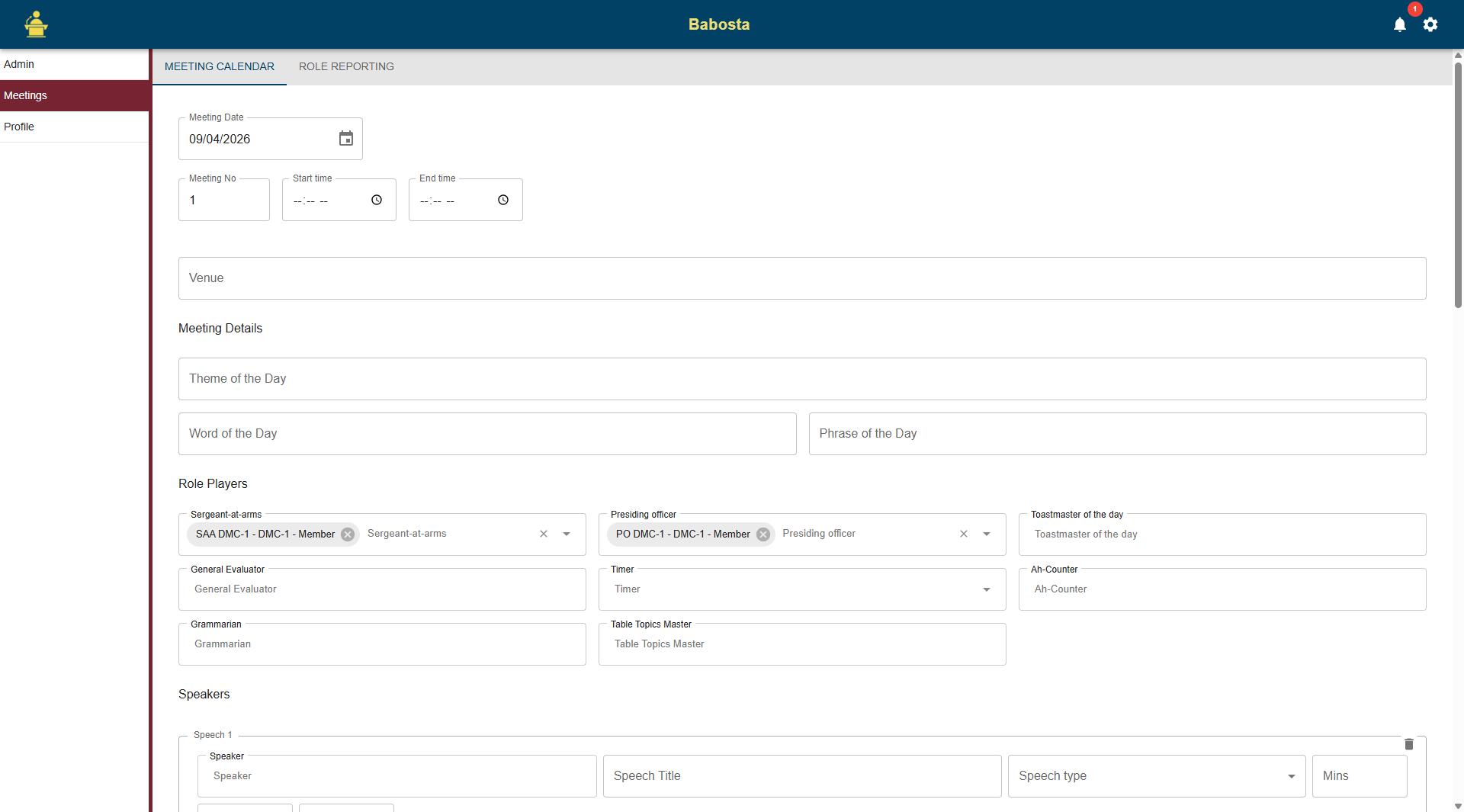Open the settings gear icon
The width and height of the screenshot is (1464, 812).
[x=1430, y=24]
